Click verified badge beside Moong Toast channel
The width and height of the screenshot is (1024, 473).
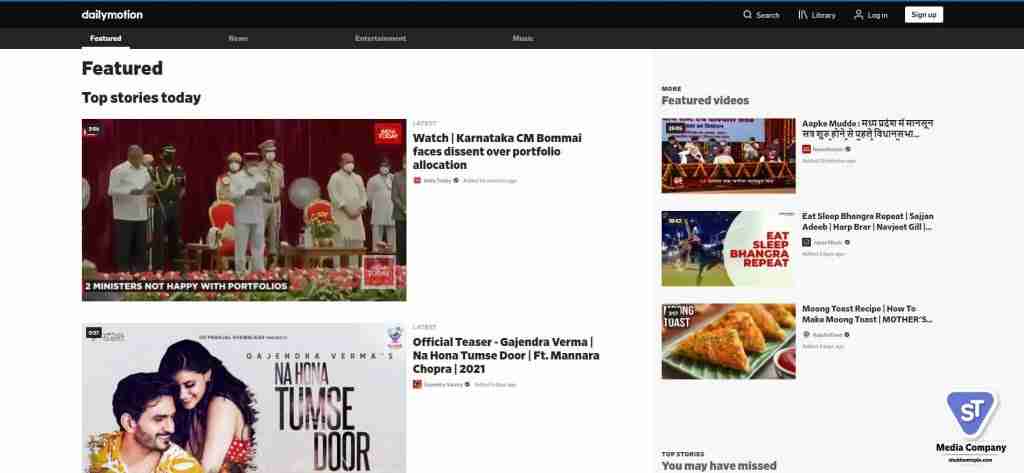coord(847,334)
